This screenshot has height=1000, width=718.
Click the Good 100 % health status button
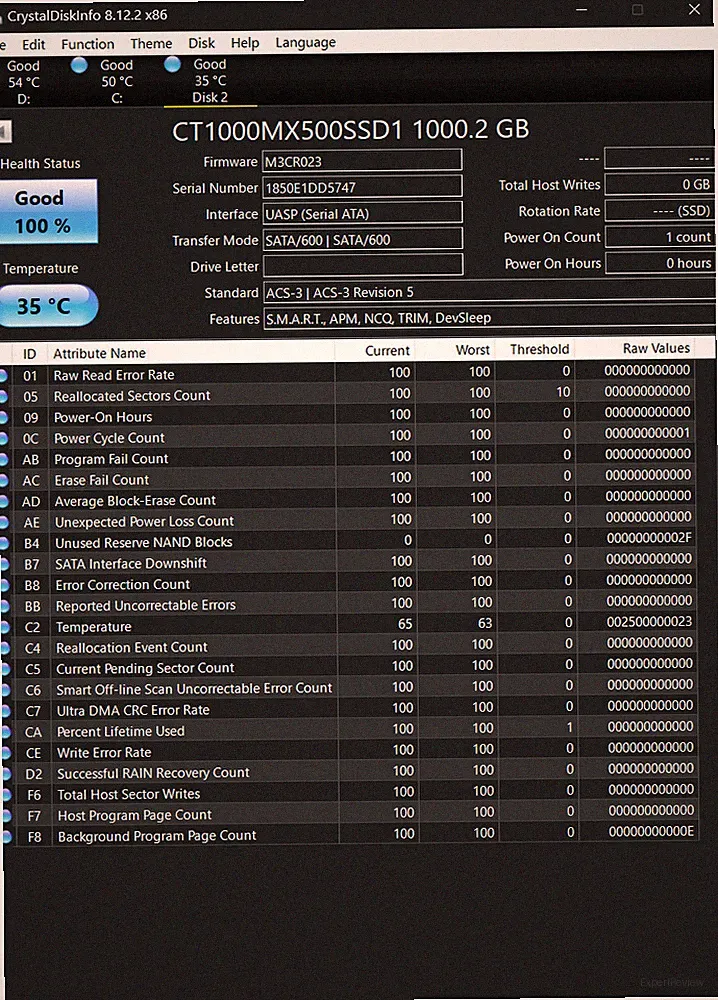48,211
